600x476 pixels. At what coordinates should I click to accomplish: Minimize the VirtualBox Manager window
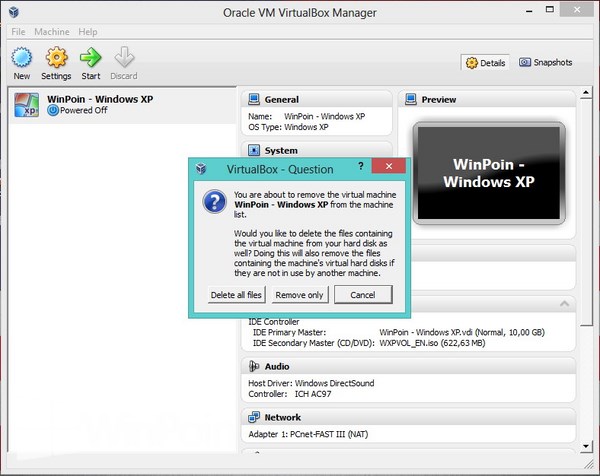tap(529, 11)
